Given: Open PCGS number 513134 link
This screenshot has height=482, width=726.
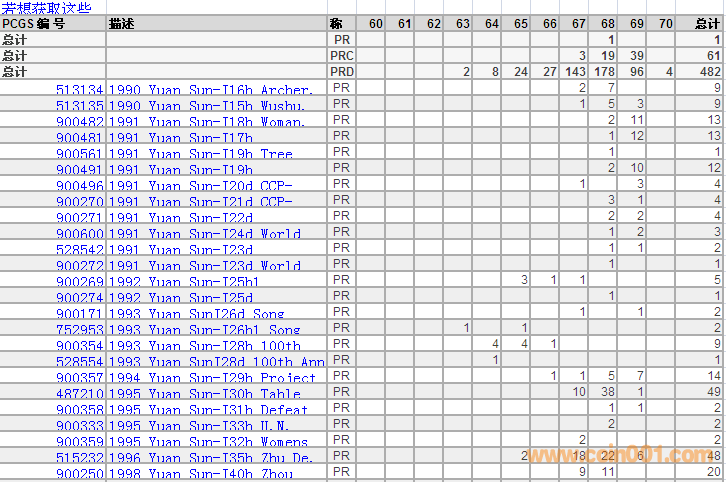Looking at the screenshot, I should click(x=80, y=90).
